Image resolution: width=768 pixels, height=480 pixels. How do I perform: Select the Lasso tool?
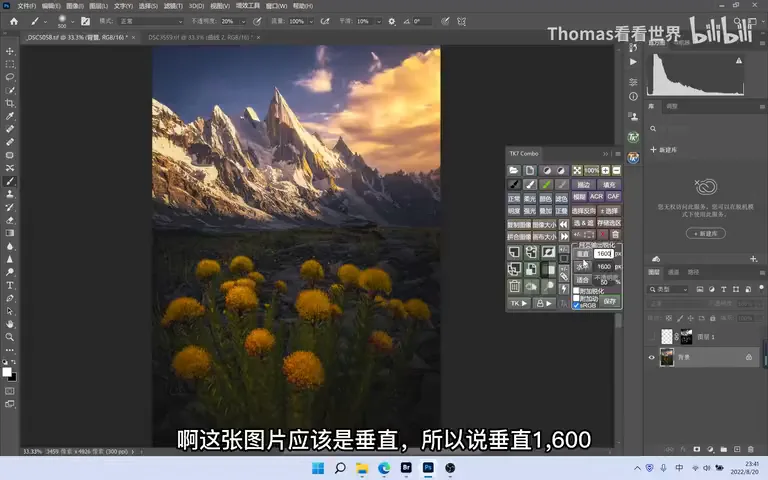click(10, 77)
